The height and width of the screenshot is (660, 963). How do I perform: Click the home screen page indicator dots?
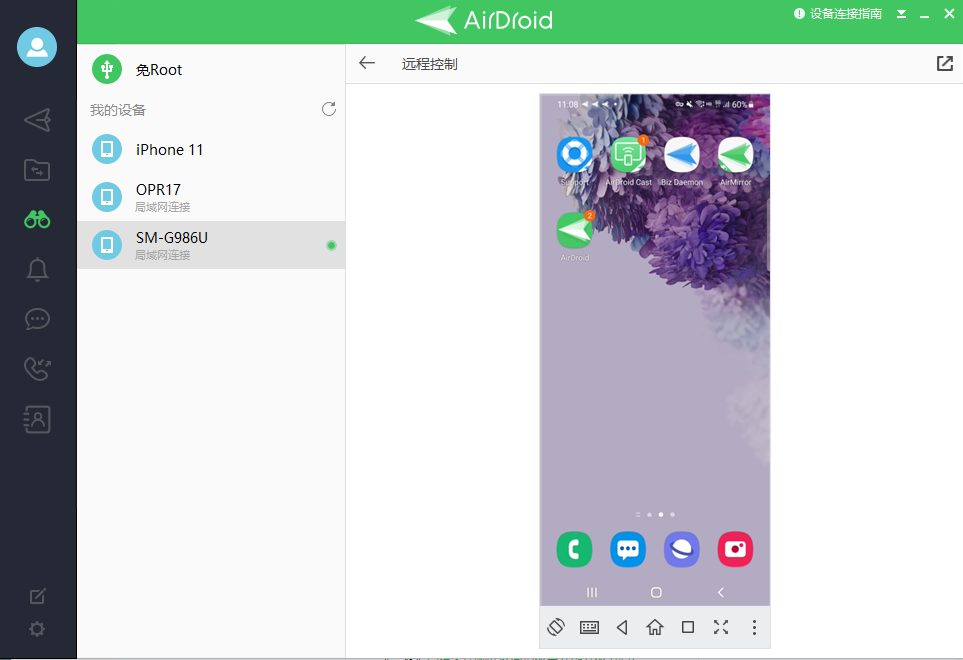655,514
